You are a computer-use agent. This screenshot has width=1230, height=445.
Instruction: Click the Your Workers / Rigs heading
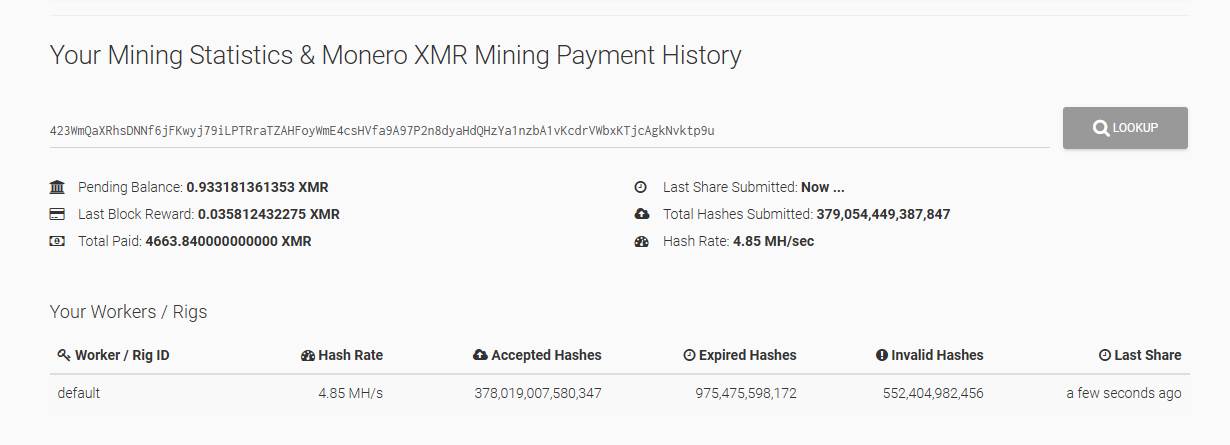coord(128,312)
